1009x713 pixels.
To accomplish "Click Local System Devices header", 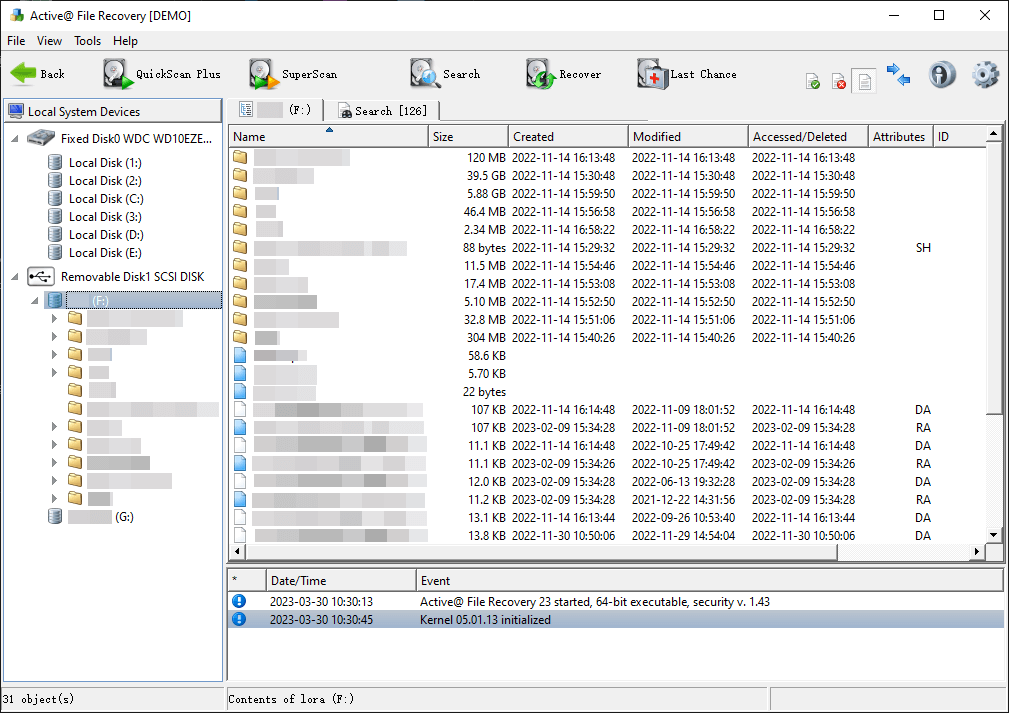I will click(x=113, y=111).
